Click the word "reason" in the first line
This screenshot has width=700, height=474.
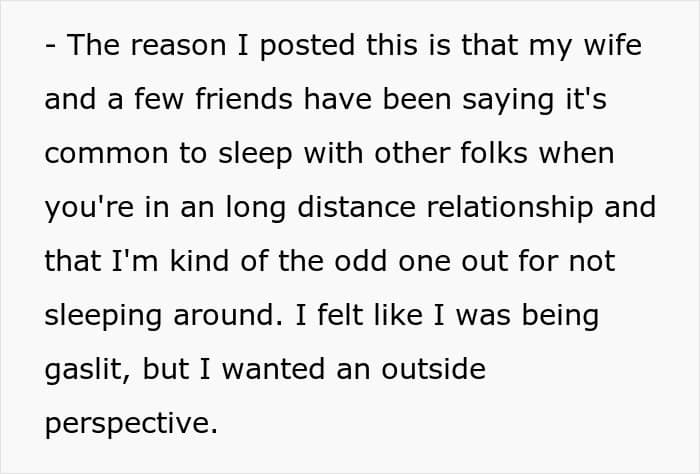coord(178,45)
